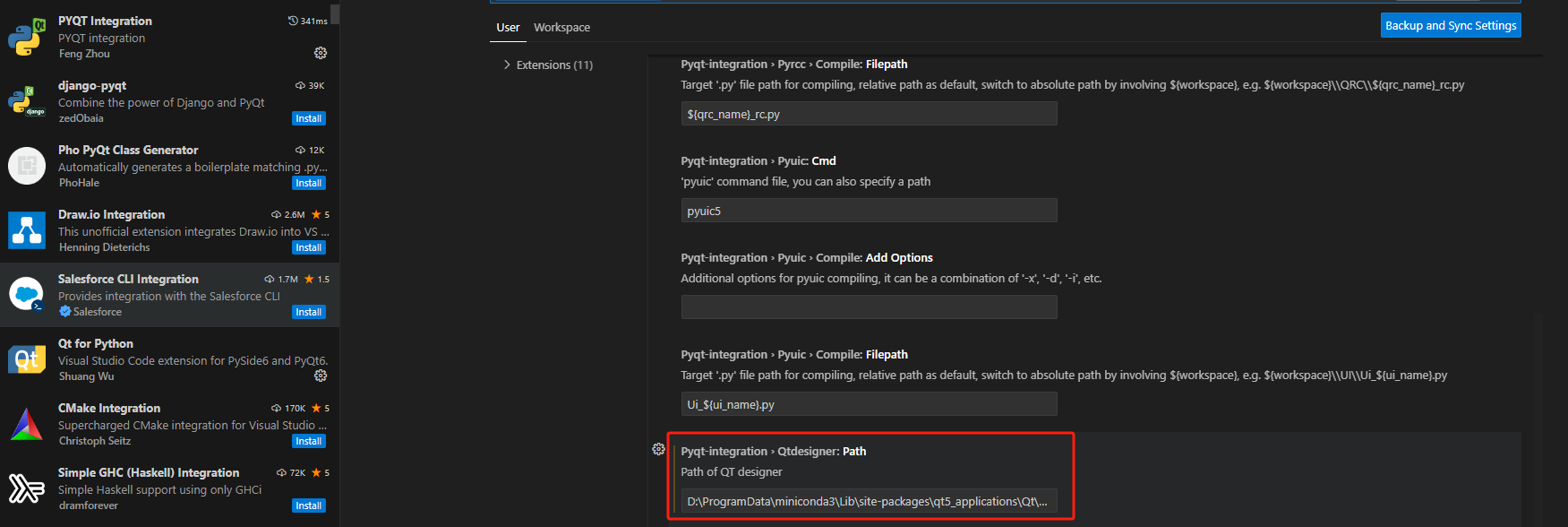Install the Draw.io Integration extension
Viewport: 1568px width, 527px height.
[x=309, y=247]
